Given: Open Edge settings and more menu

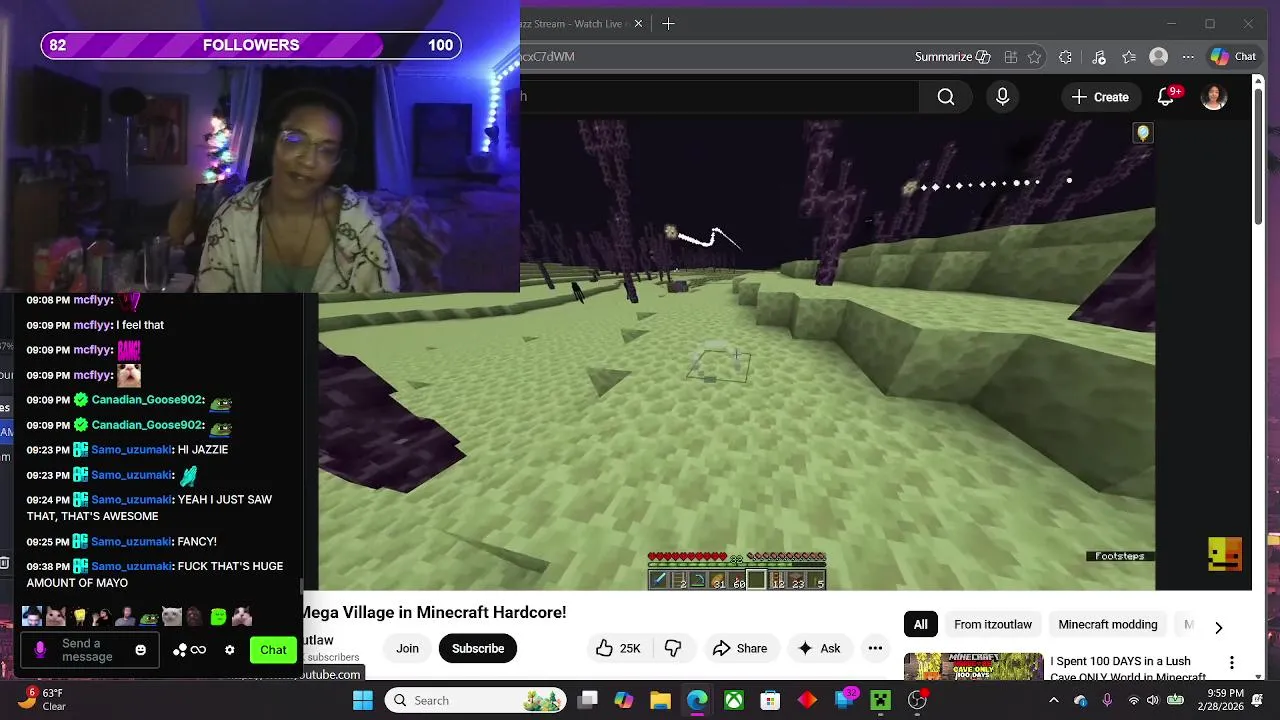Looking at the screenshot, I should tap(1188, 57).
